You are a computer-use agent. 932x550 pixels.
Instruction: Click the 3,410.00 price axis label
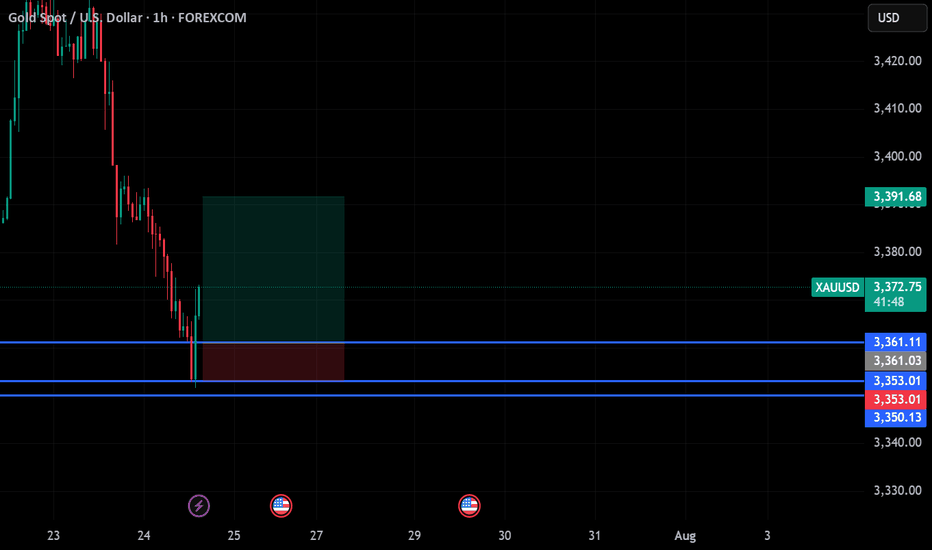pos(898,108)
